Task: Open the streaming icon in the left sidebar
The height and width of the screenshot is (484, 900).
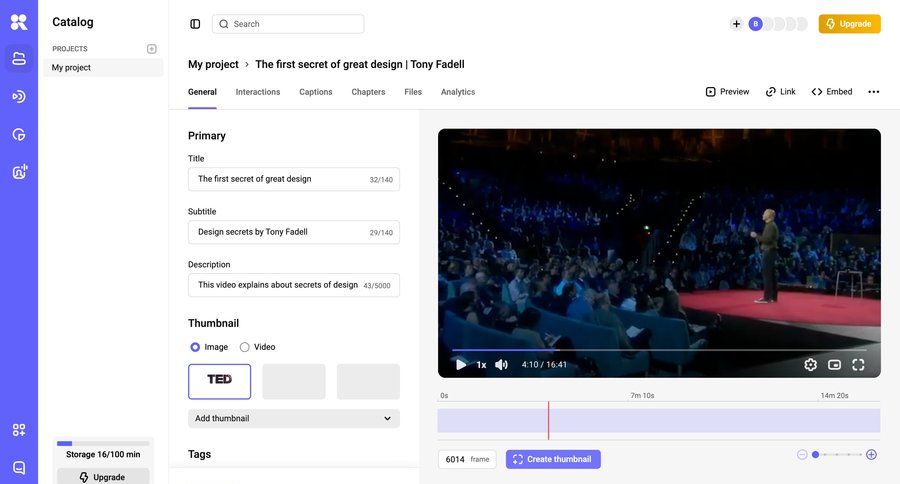Action: [x=19, y=96]
